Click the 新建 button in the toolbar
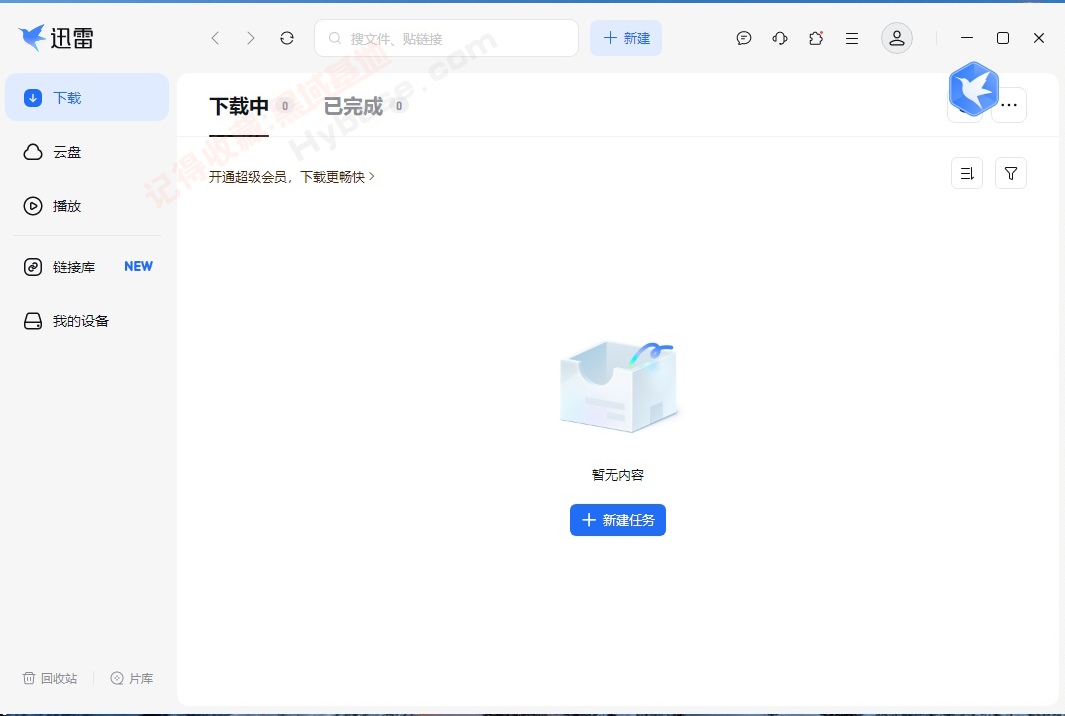The image size is (1065, 716). point(626,38)
